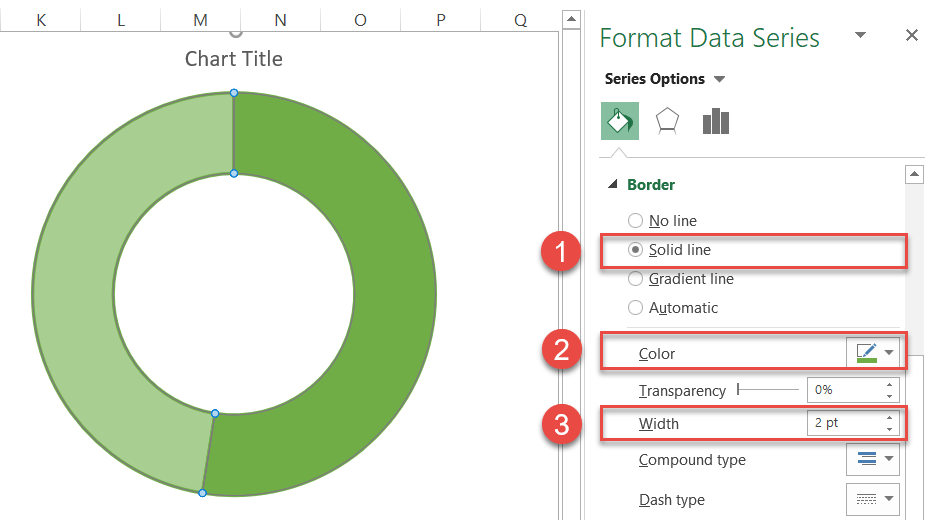This screenshot has width=927, height=520.
Task: Open the Compound type dropdown
Action: 873,459
